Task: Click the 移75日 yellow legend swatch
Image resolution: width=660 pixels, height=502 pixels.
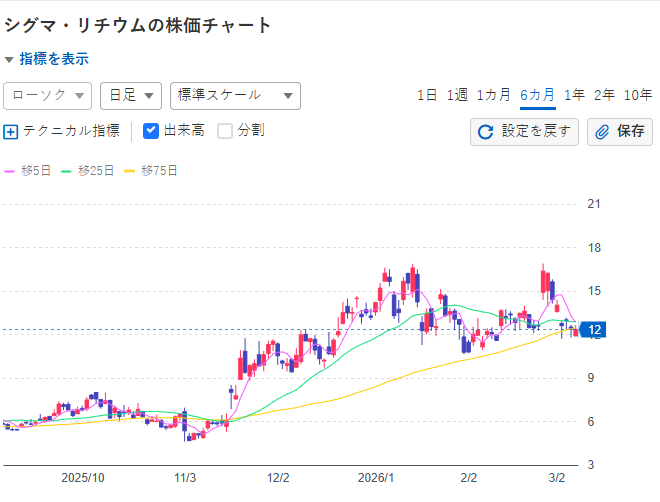Action: (x=130, y=171)
